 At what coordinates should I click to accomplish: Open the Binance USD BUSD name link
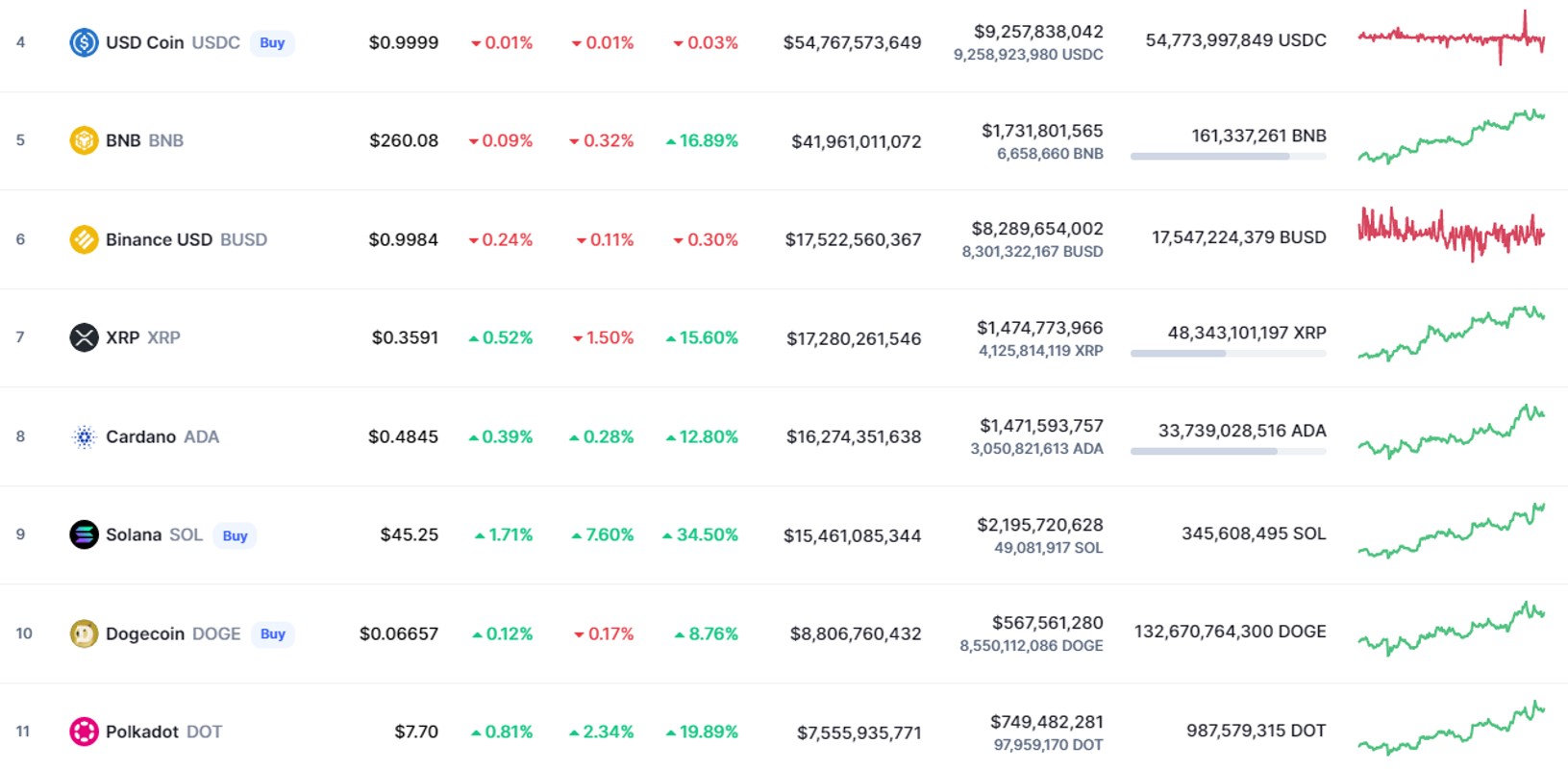coord(187,239)
